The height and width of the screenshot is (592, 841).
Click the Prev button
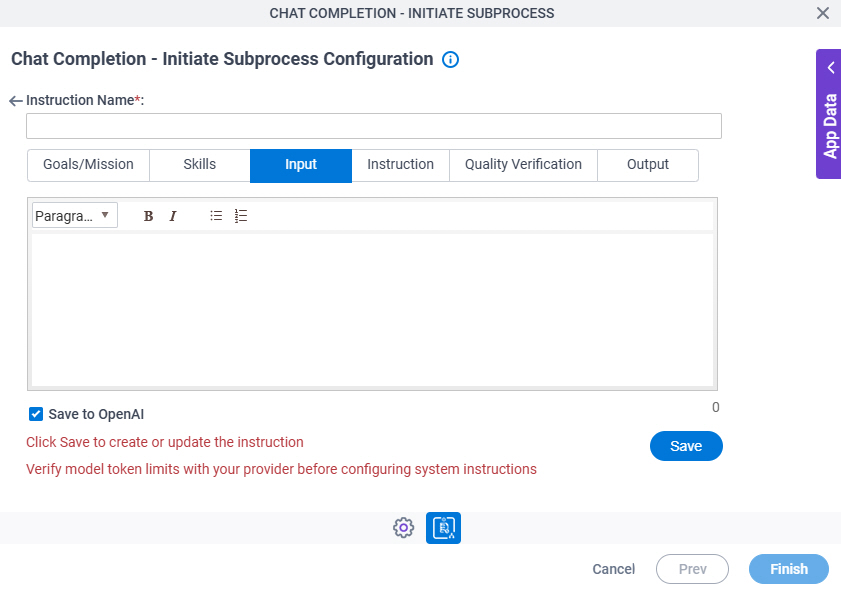click(692, 569)
